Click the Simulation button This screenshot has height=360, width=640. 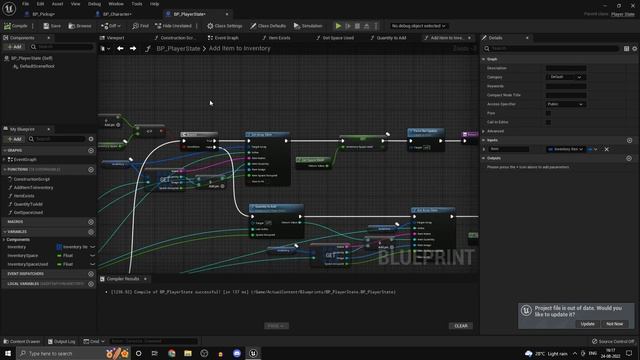pos(308,26)
